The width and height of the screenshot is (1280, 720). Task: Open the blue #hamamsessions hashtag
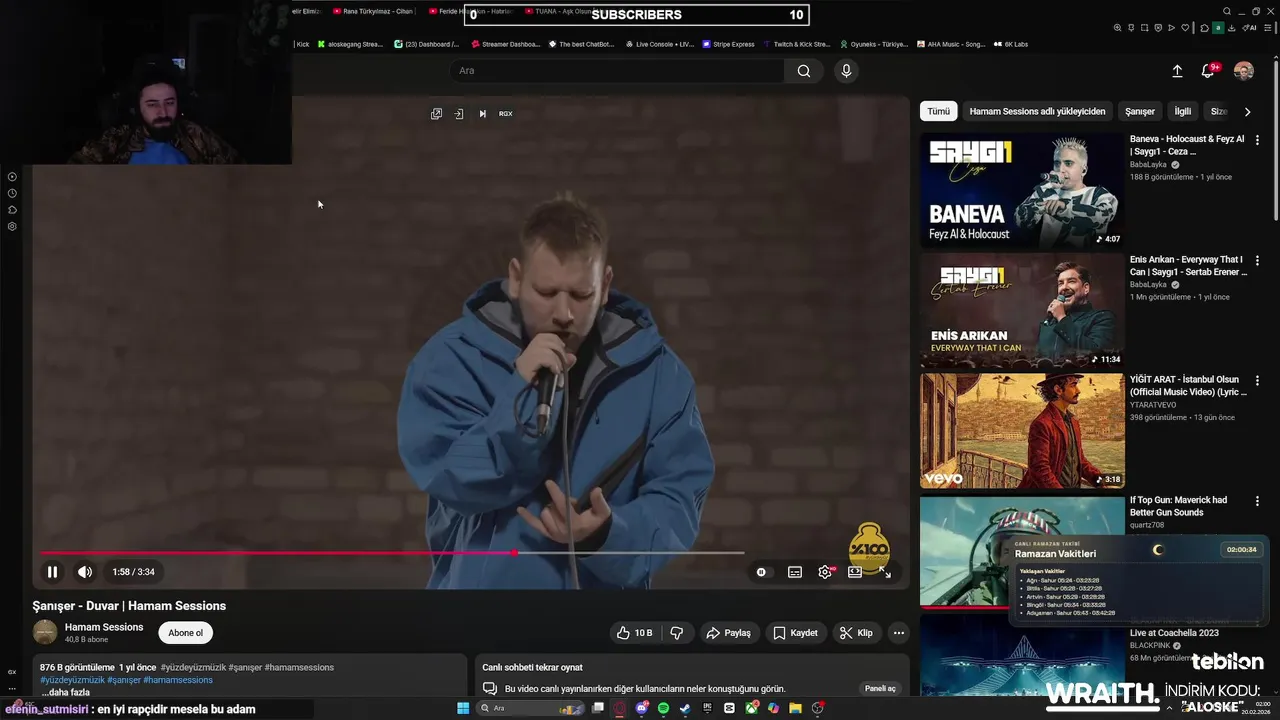pyautogui.click(x=178, y=680)
